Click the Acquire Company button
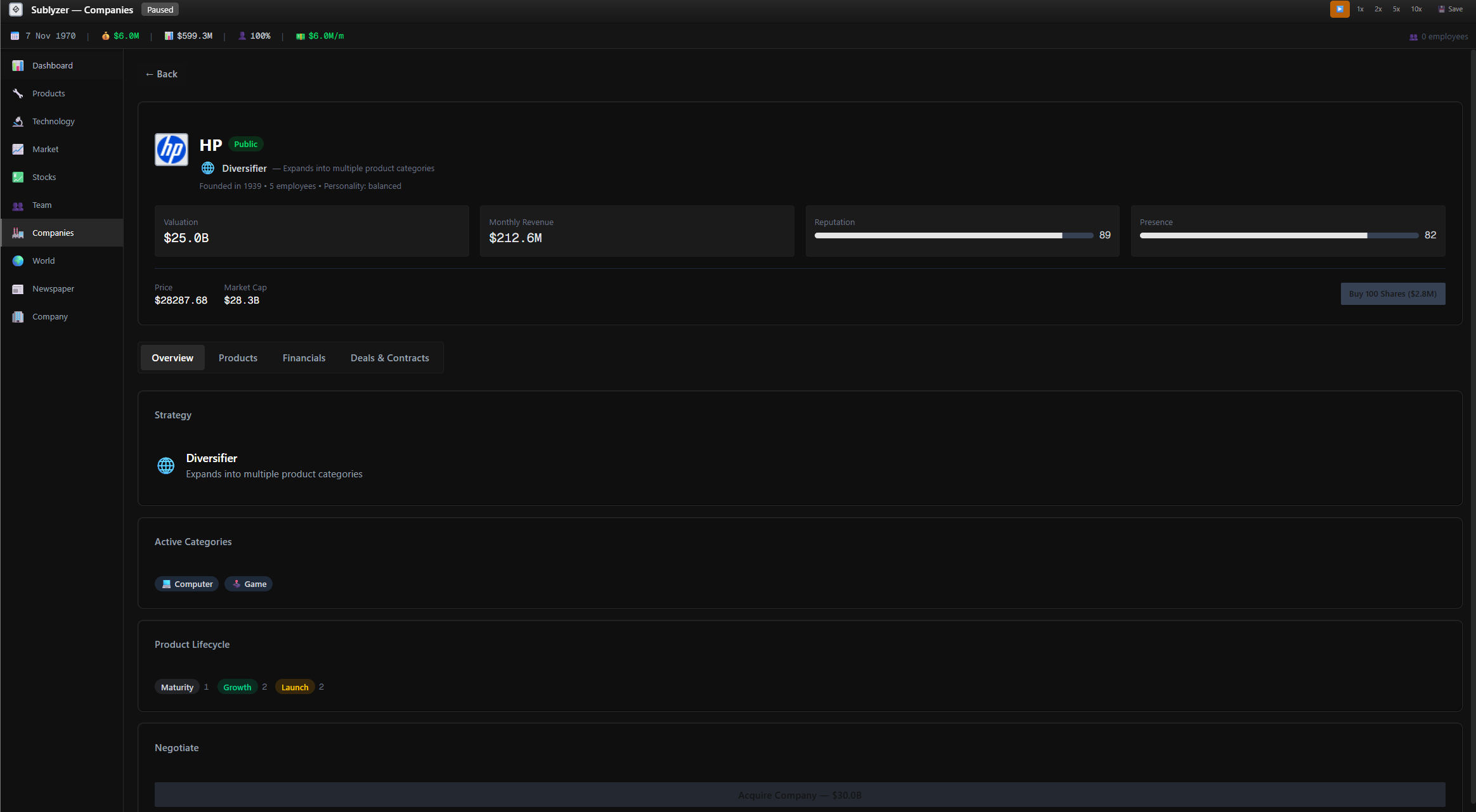This screenshot has width=1476, height=812. 799,795
